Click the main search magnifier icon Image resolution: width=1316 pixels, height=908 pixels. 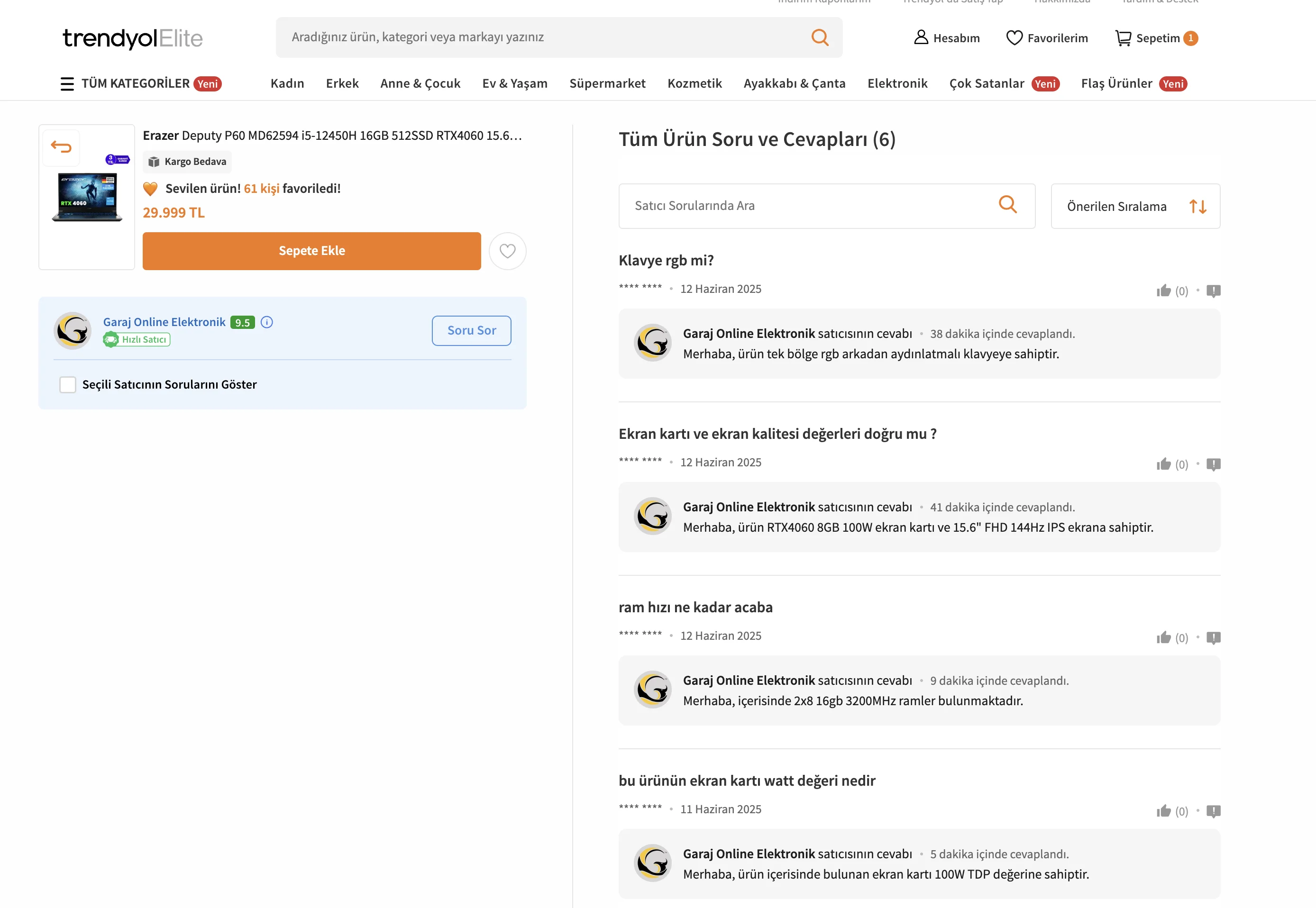click(819, 37)
